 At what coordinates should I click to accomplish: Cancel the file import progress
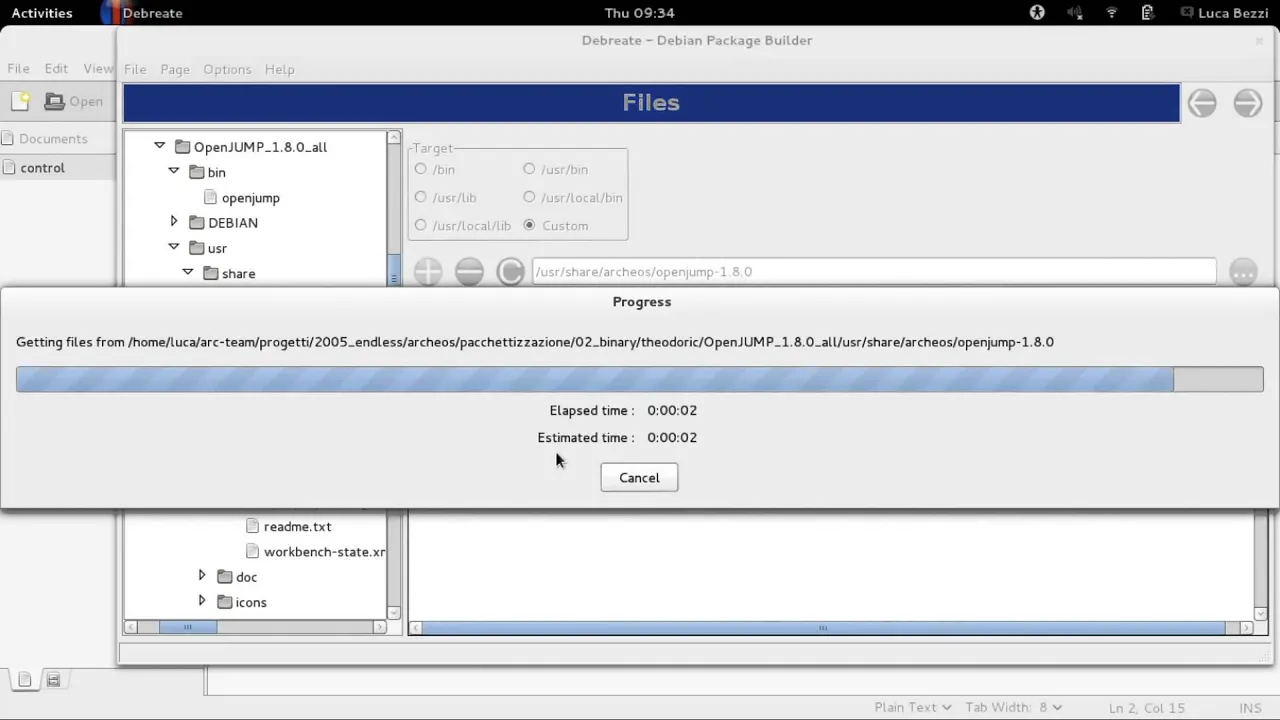[639, 478]
